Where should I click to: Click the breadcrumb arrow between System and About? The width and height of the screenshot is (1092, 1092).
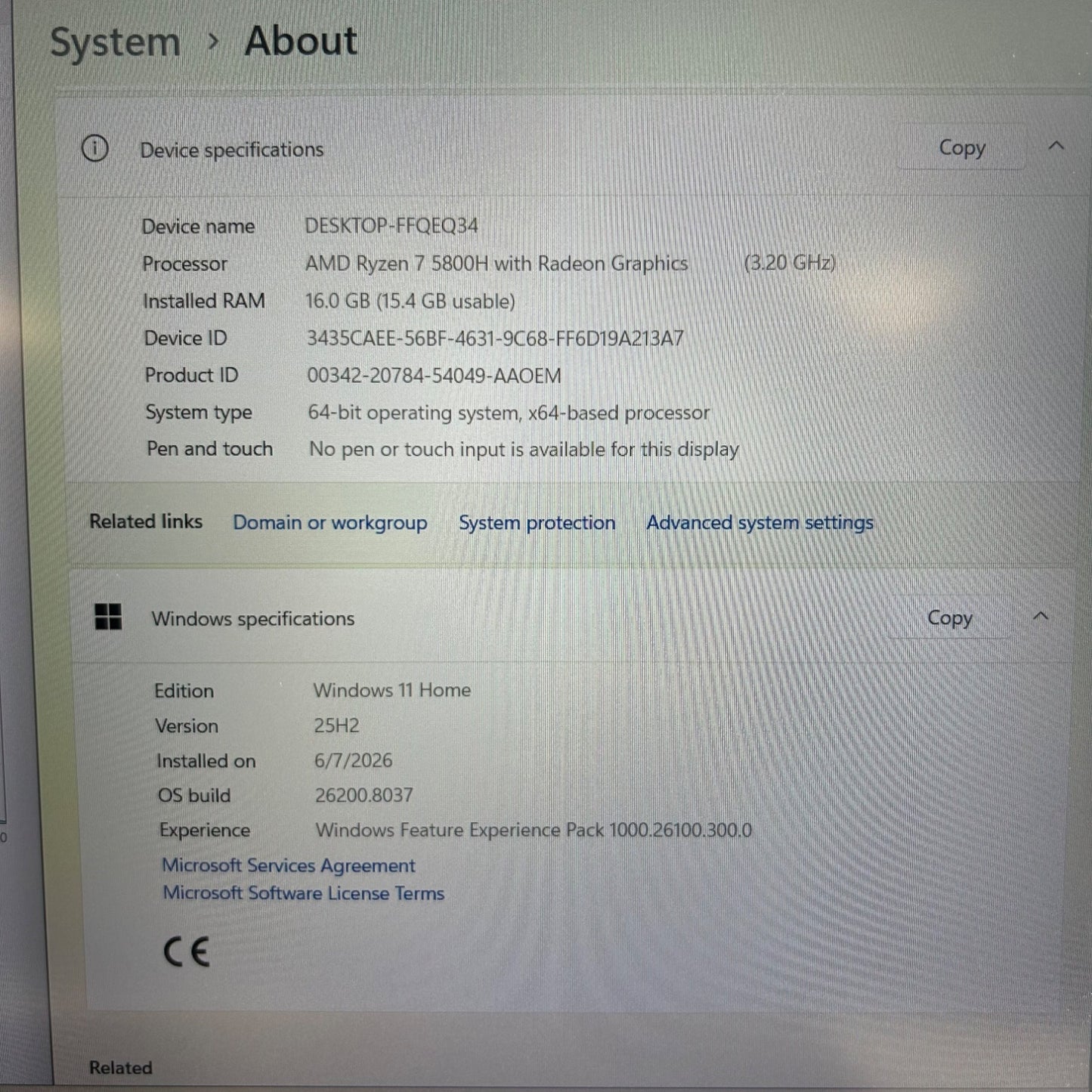tap(213, 42)
